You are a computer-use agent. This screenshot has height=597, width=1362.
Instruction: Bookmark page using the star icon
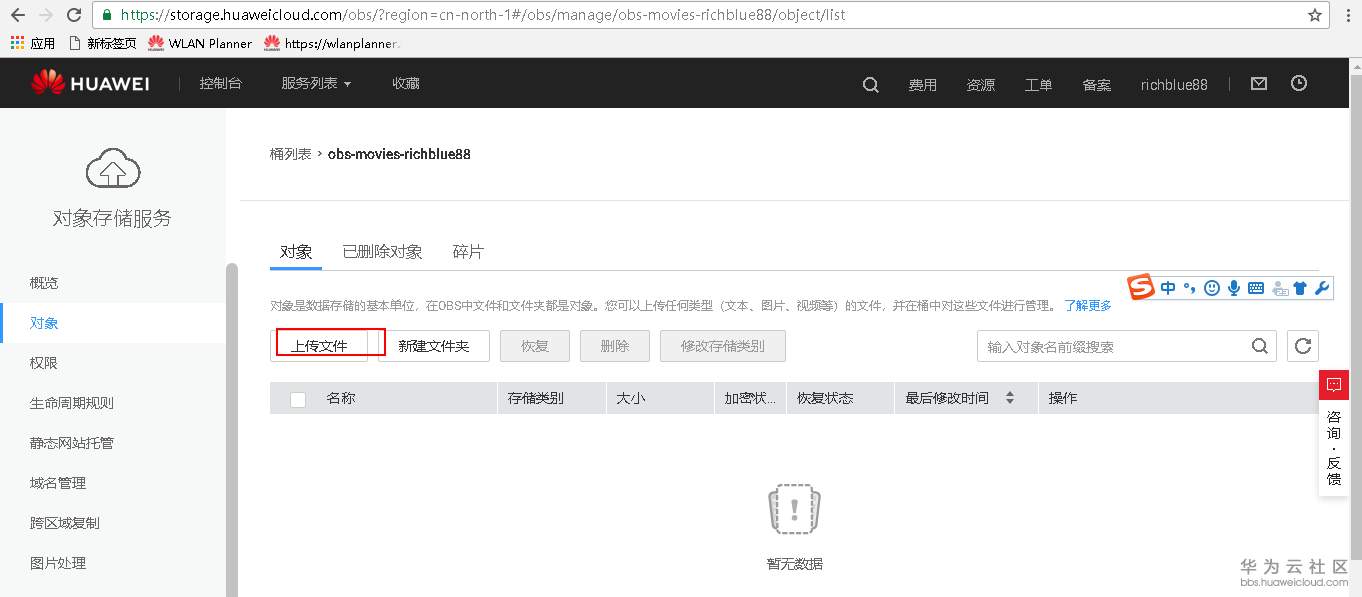[1315, 15]
